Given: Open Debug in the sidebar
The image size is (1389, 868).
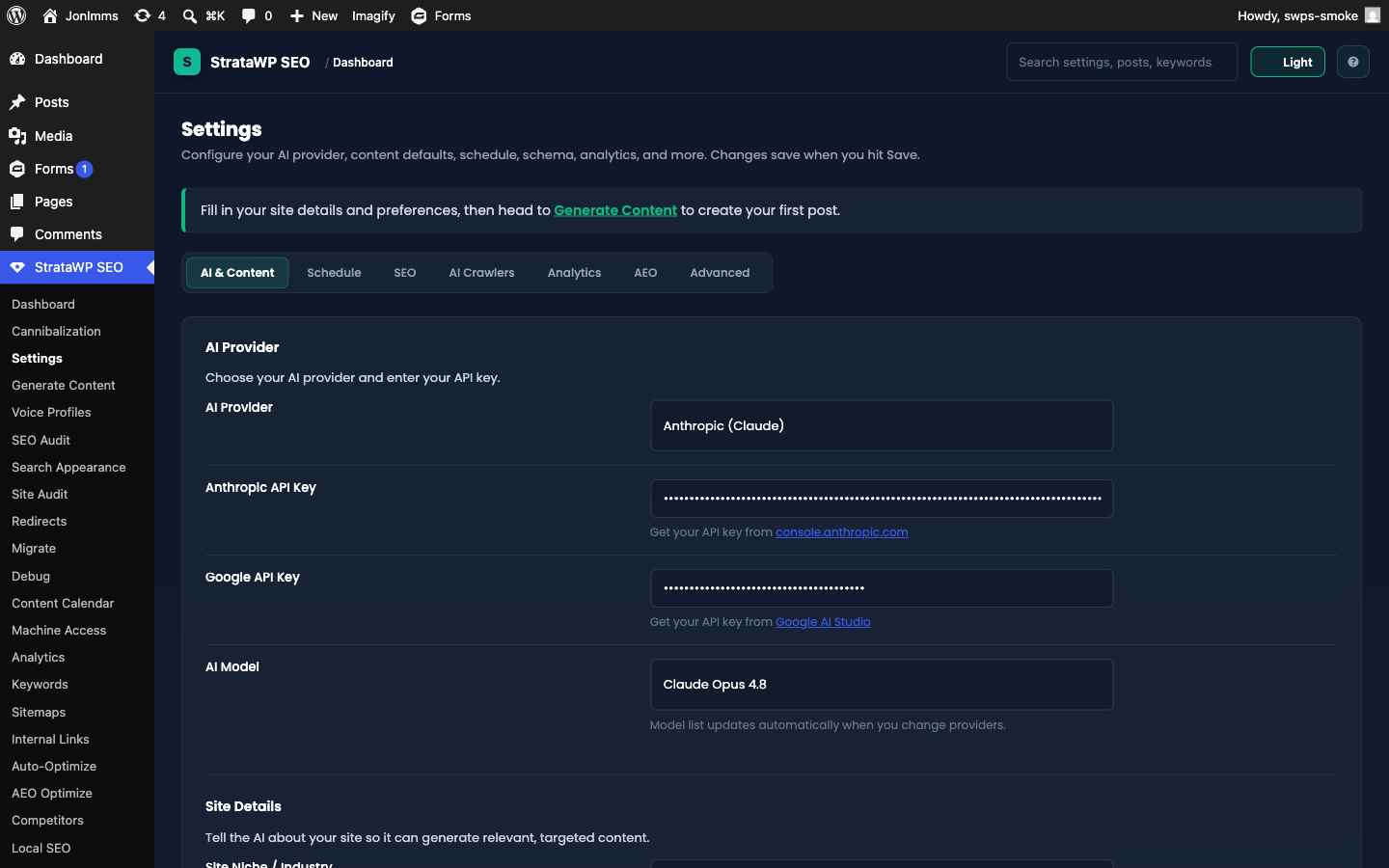Looking at the screenshot, I should 31,576.
